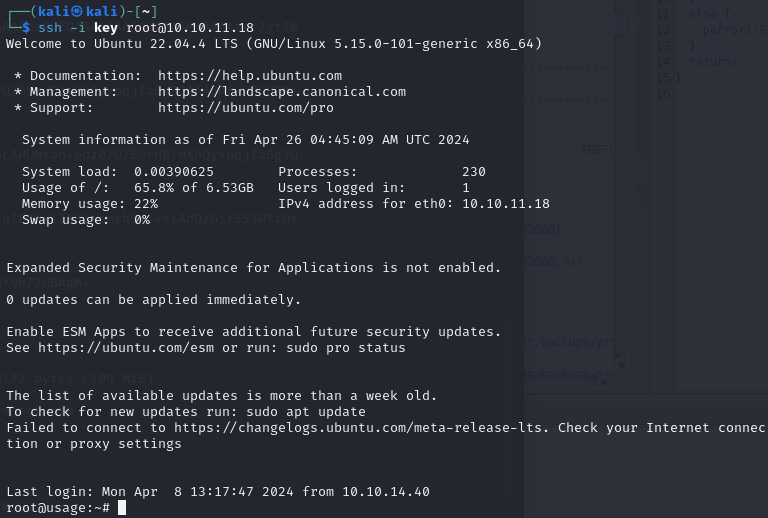Viewport: 768px width, 518px height.
Task: Click the 'Expanded Security Maintenance' line
Action: pos(254,268)
